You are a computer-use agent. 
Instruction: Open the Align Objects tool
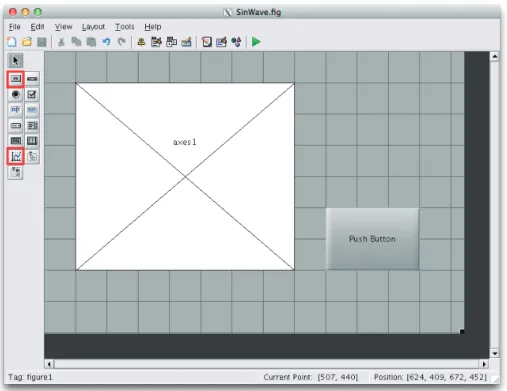click(141, 42)
